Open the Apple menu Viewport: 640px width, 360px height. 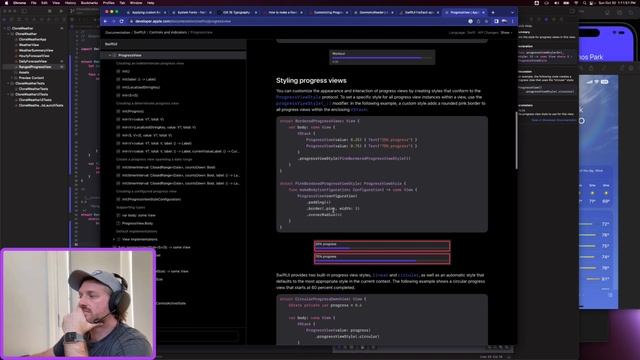[6, 3]
